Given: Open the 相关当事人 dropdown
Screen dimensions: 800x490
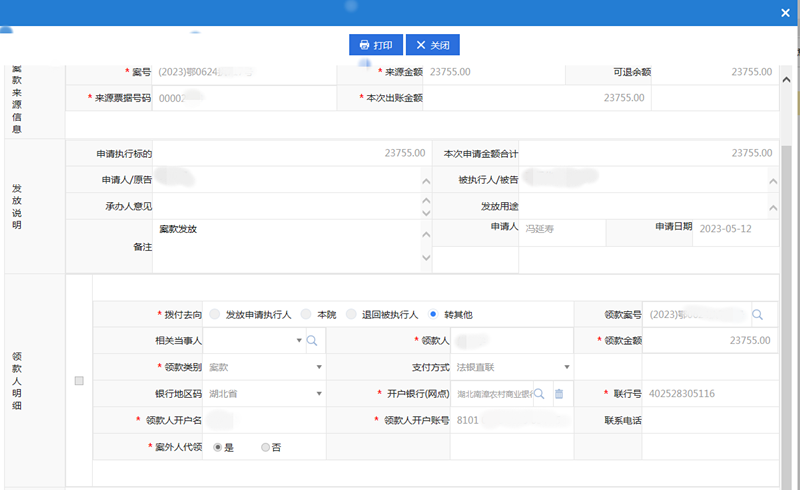Looking at the screenshot, I should coord(299,340).
